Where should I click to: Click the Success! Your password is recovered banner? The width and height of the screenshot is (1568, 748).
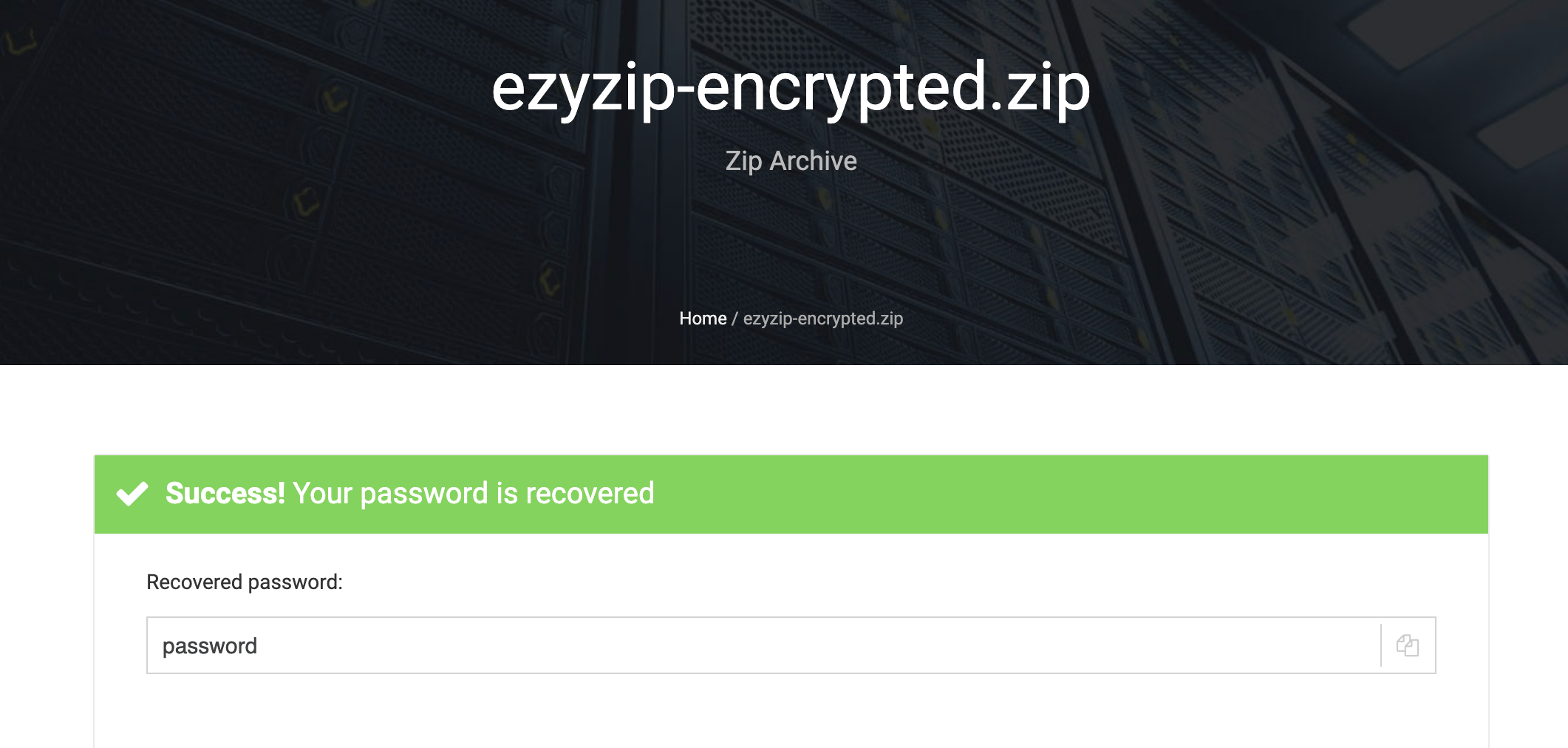(409, 494)
